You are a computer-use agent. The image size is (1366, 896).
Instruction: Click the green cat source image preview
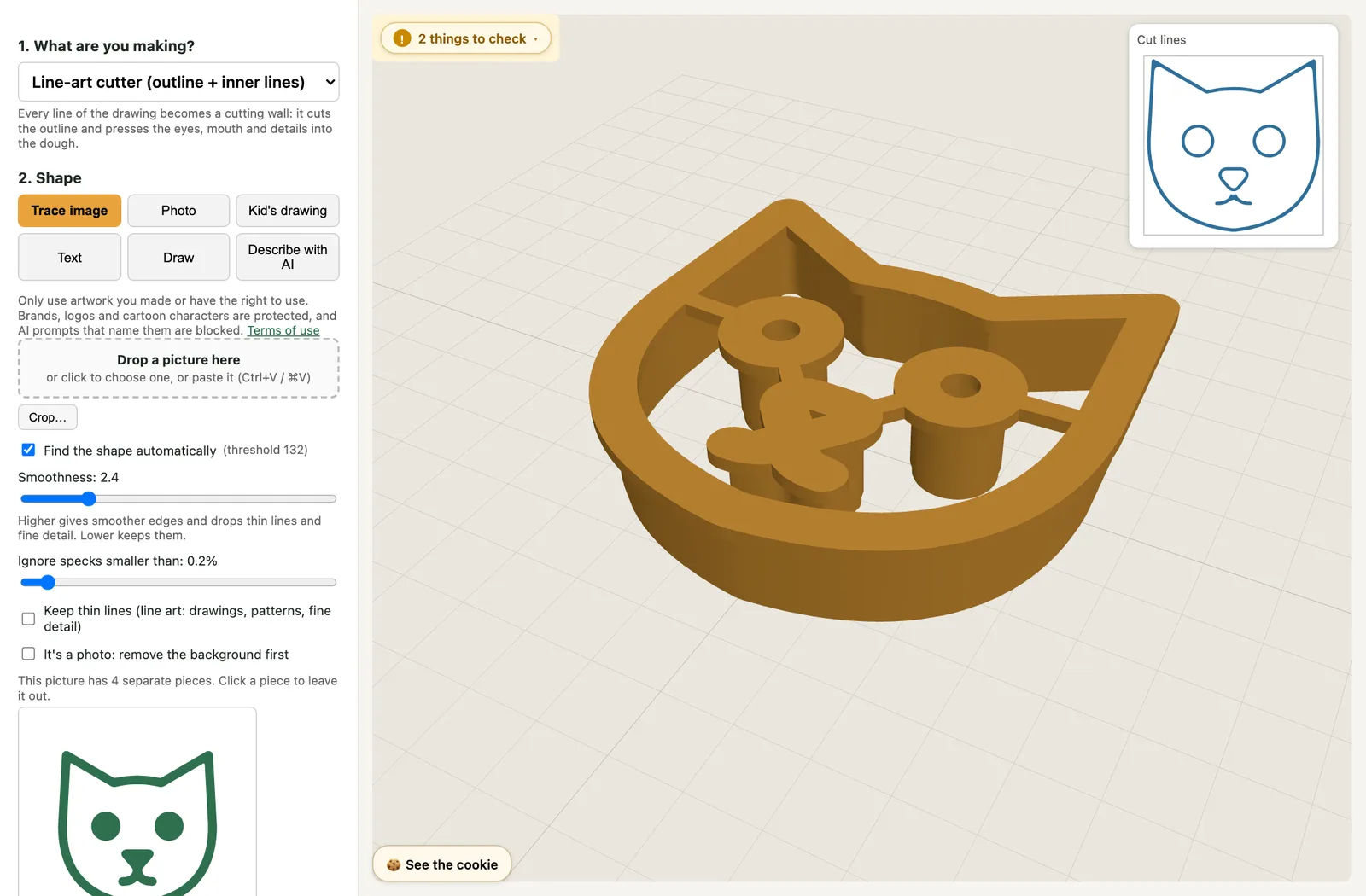[137, 802]
